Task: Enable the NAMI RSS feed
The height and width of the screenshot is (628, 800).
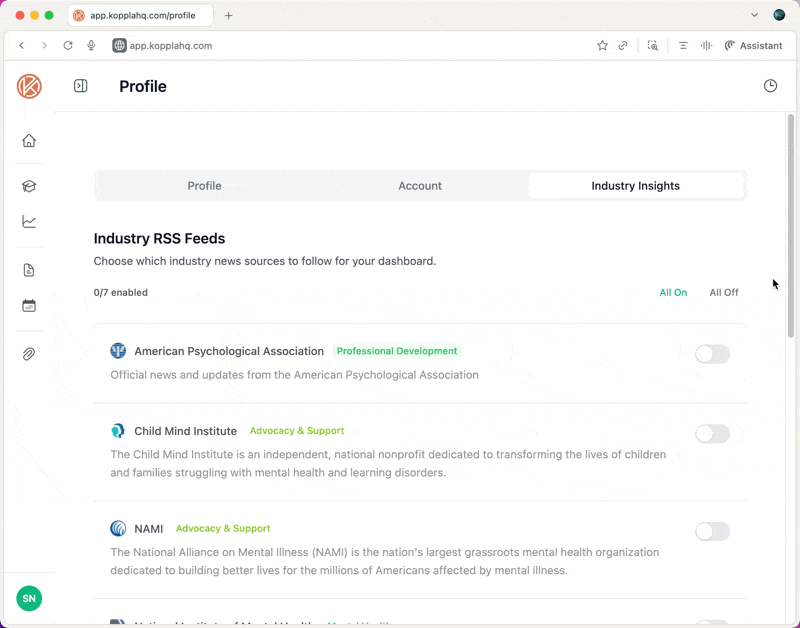Action: pyautogui.click(x=712, y=532)
